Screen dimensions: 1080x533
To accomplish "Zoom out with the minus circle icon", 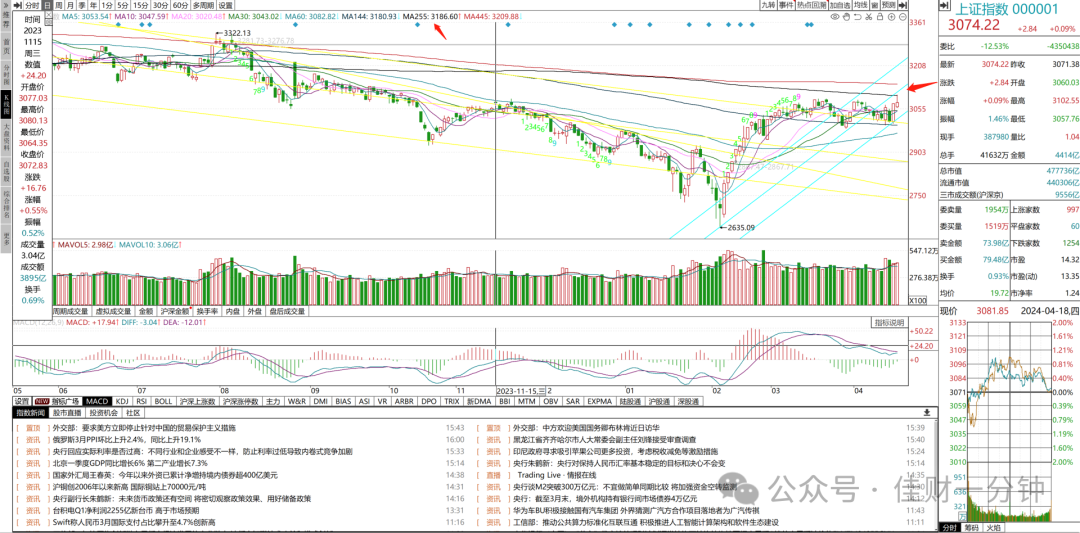I will coord(903,17).
